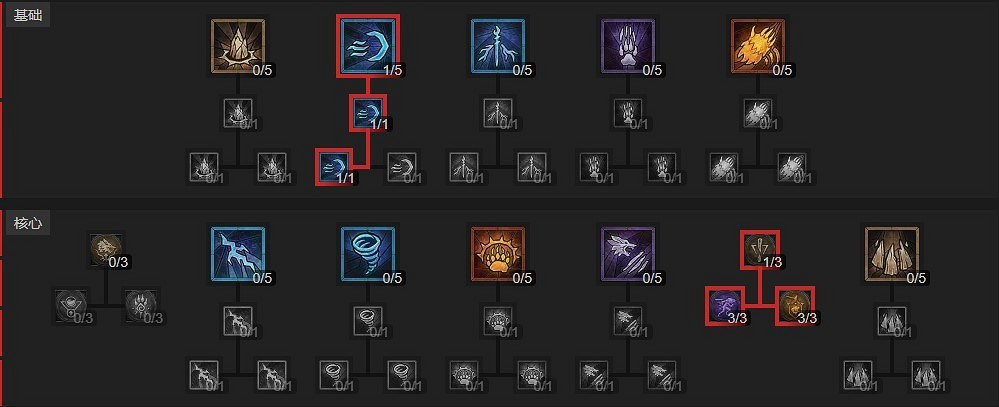Click the Enhanced Wind Shear 1/1 node
The image size is (999, 407).
point(368,113)
